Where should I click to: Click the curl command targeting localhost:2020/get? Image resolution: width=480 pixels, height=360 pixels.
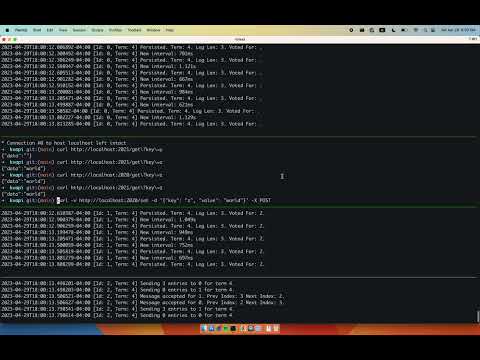click(110, 175)
